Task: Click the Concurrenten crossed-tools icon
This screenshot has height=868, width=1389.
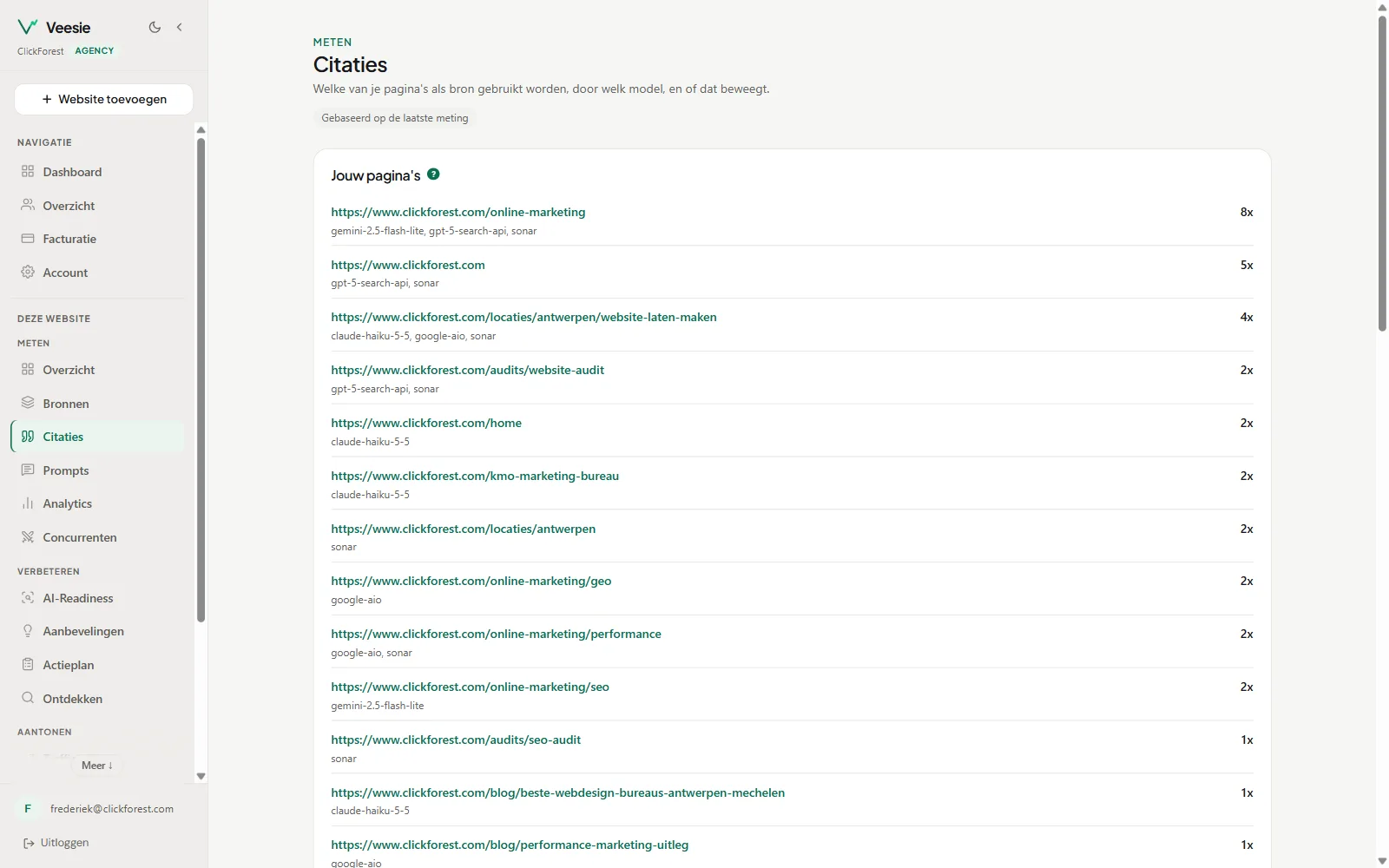Action: tap(28, 537)
